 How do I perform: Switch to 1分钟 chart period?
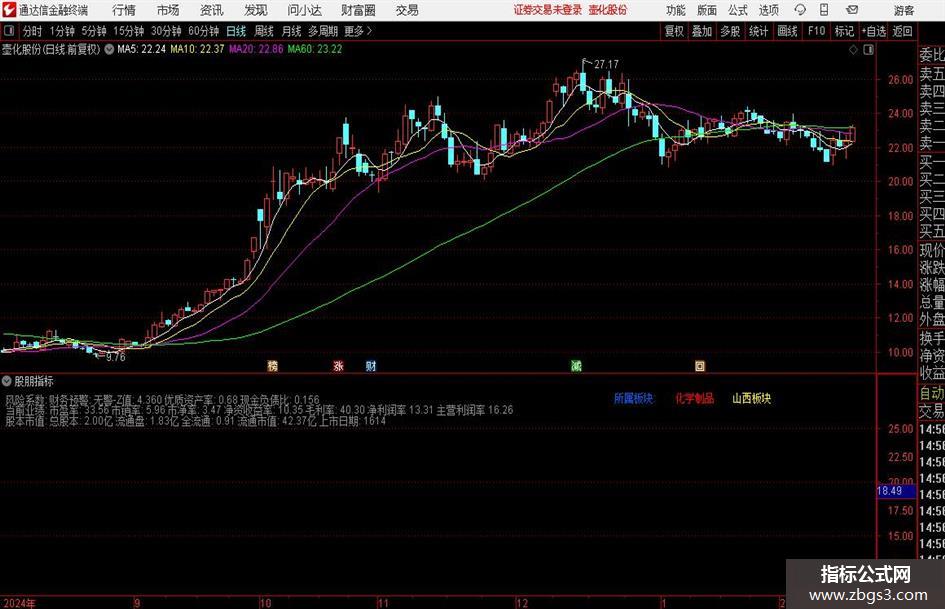[62, 31]
